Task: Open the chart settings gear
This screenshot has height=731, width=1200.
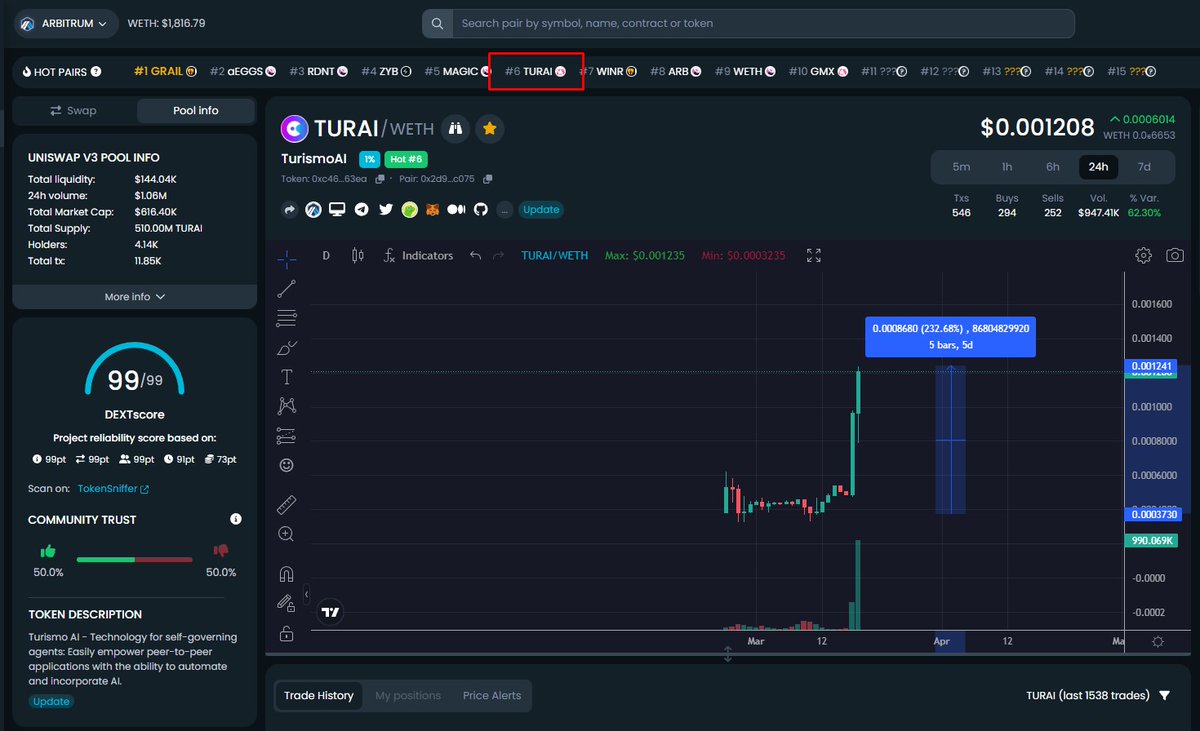Action: pyautogui.click(x=1144, y=256)
